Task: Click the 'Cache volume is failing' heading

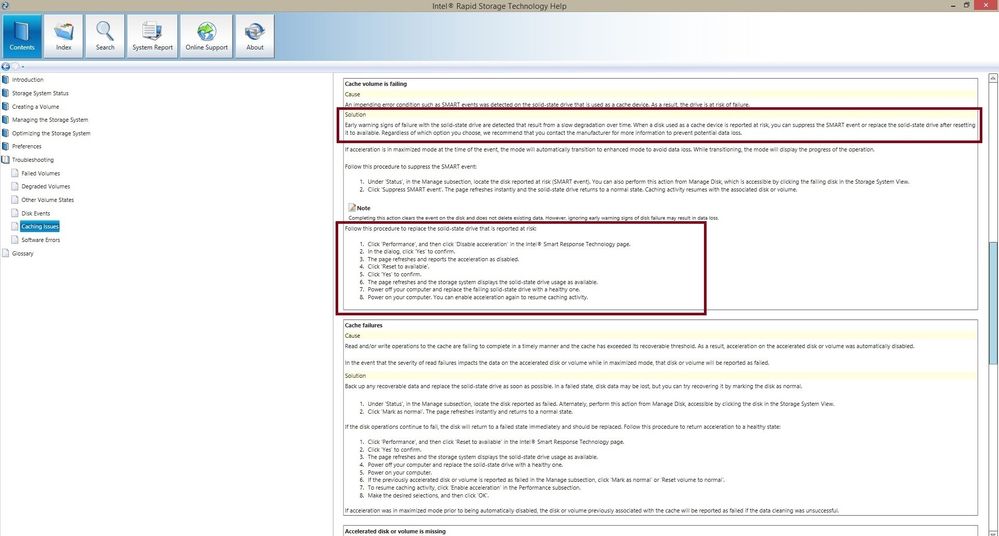Action: 375,83
